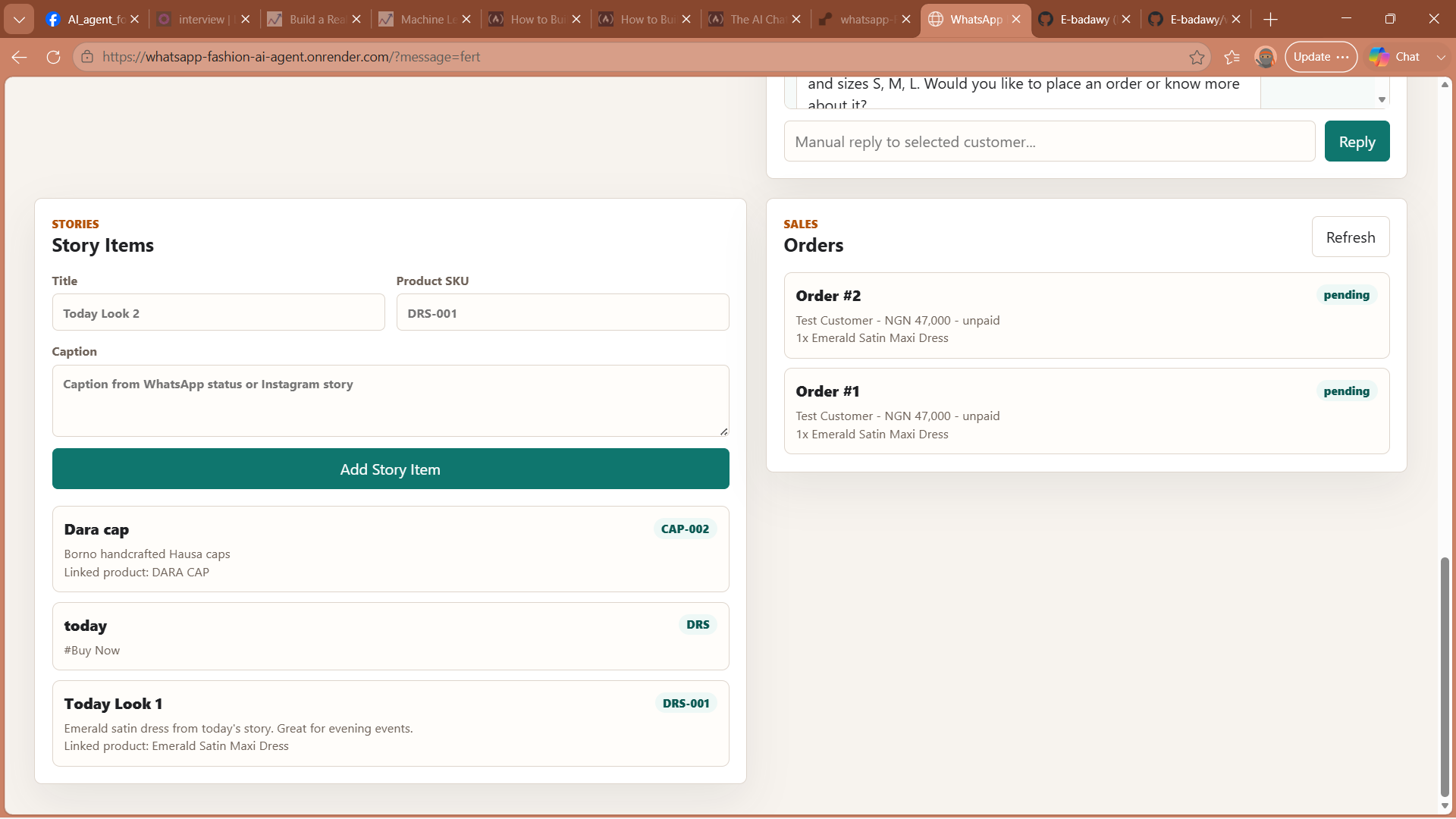Go back to the previous page

click(x=20, y=57)
